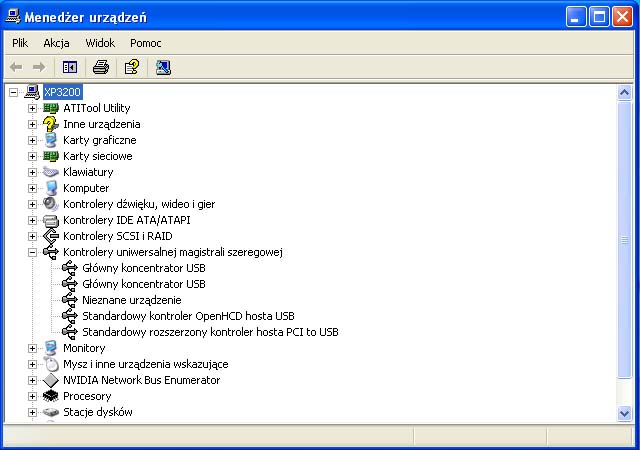640x450 pixels.
Task: Click the yellow question mark Inne urządzenia icon
Action: (x=51, y=124)
